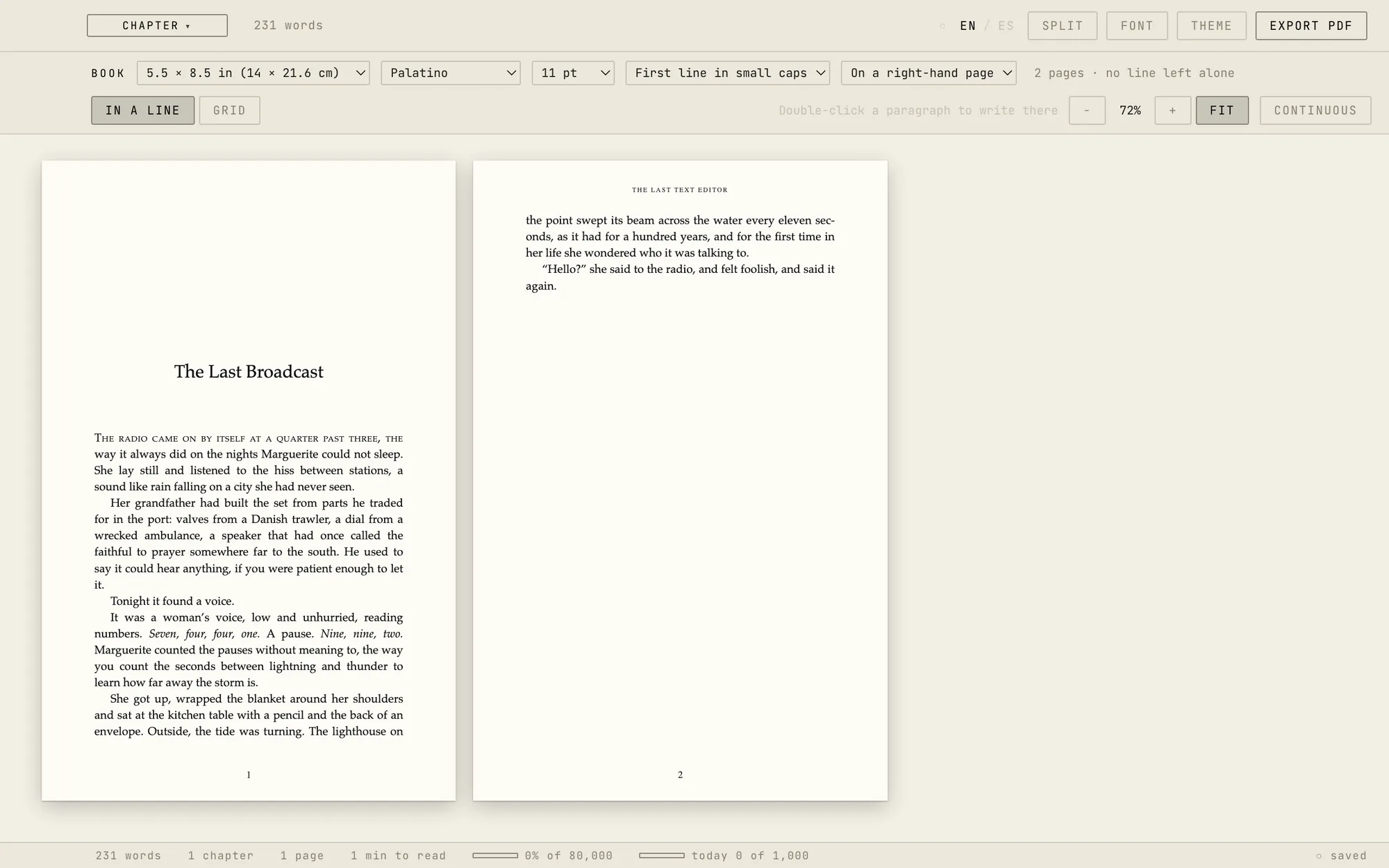Click the running header THE LAST TEXT EDITOR
The image size is (1389, 868).
(680, 190)
